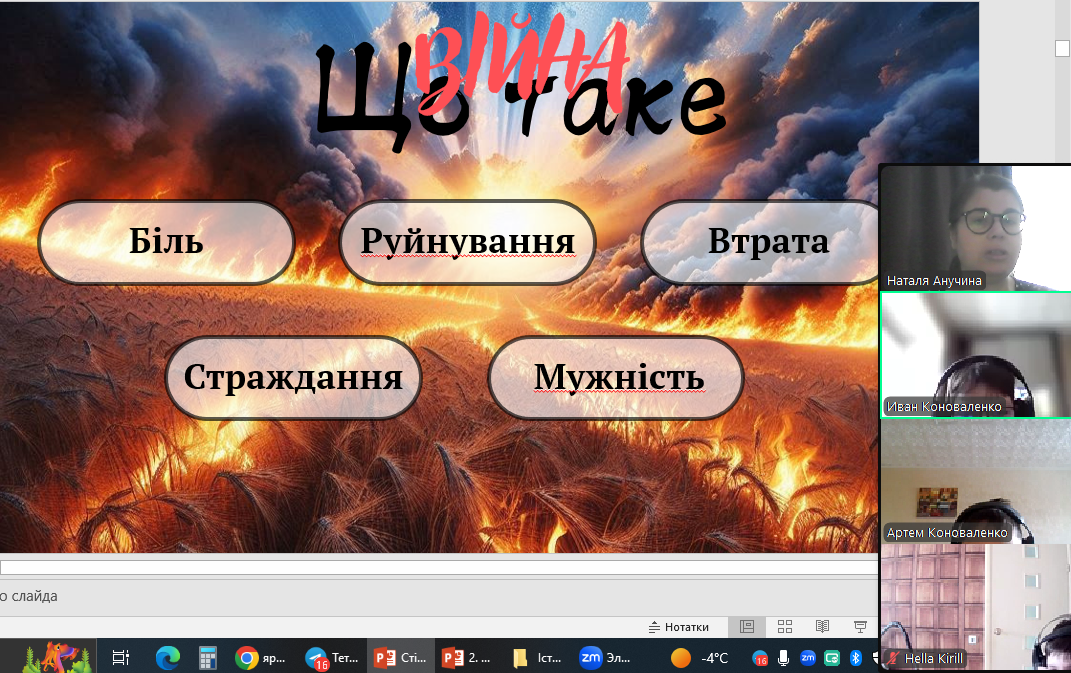Select the 'Втрата' shape on the slide
This screenshot has width=1071, height=673.
click(x=762, y=242)
